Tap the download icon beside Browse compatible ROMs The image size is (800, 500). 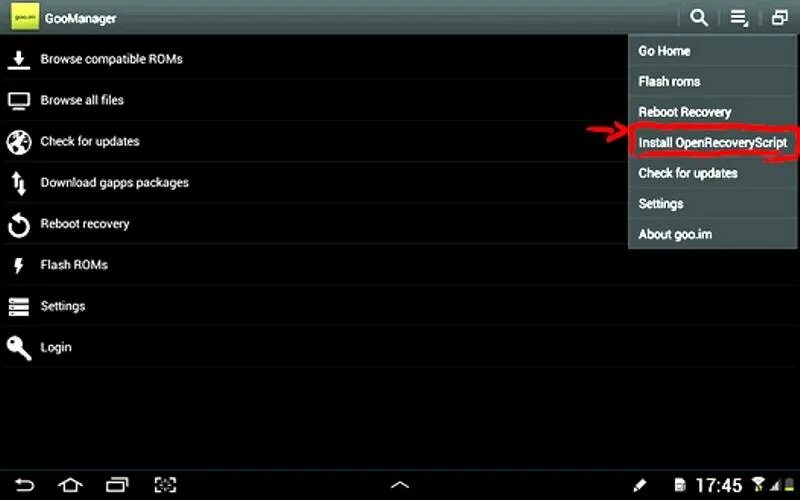pyautogui.click(x=19, y=60)
